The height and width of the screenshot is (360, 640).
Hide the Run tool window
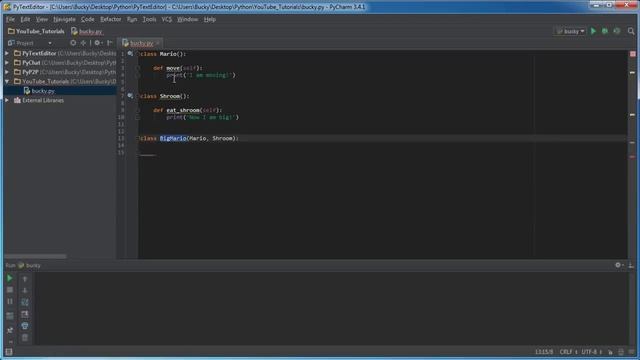pos(631,265)
